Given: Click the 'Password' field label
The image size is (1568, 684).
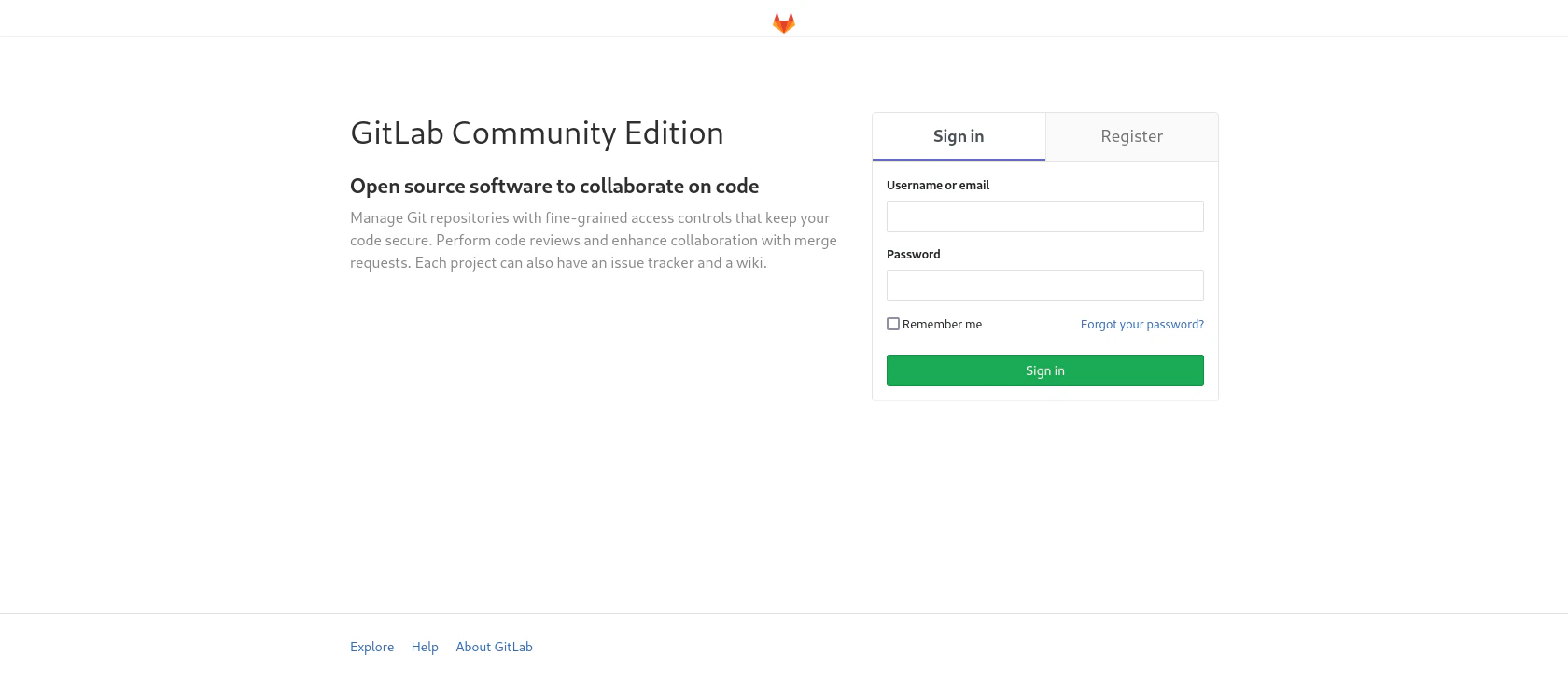Looking at the screenshot, I should pyautogui.click(x=914, y=255).
